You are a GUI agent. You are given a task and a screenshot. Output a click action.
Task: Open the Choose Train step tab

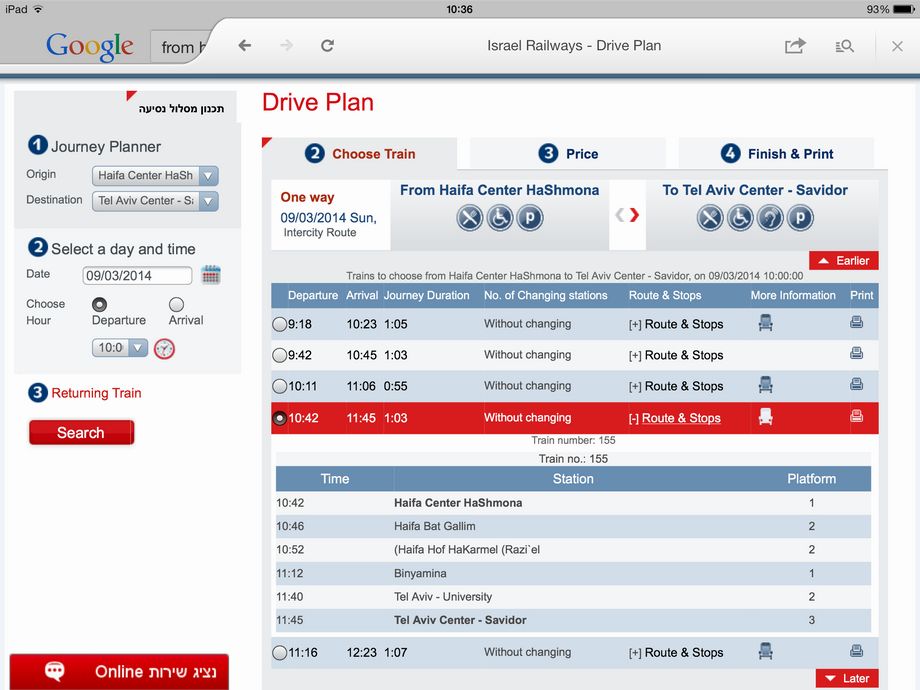click(360, 154)
